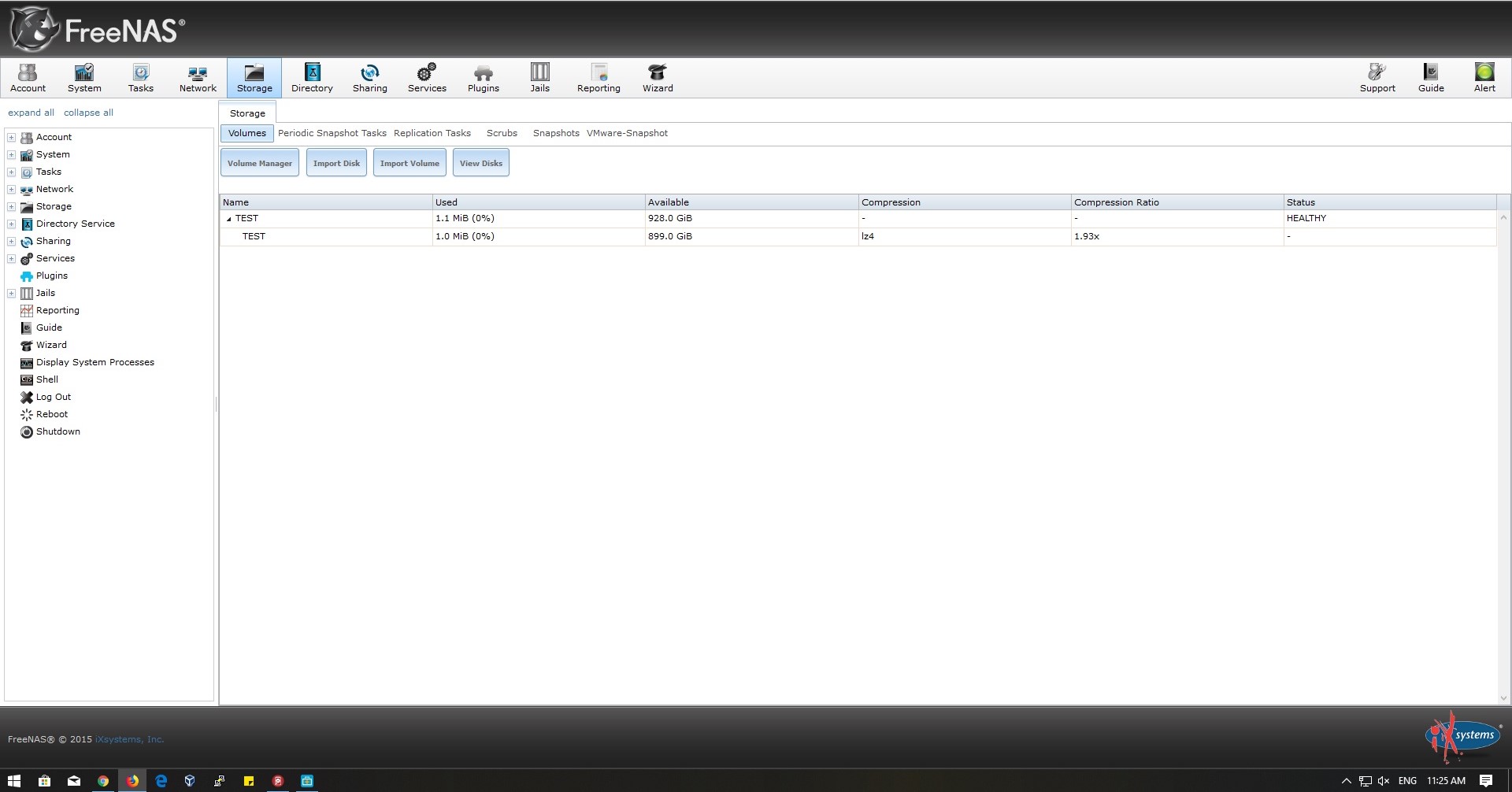
Task: Click the Import Volume button
Action: pyautogui.click(x=409, y=163)
